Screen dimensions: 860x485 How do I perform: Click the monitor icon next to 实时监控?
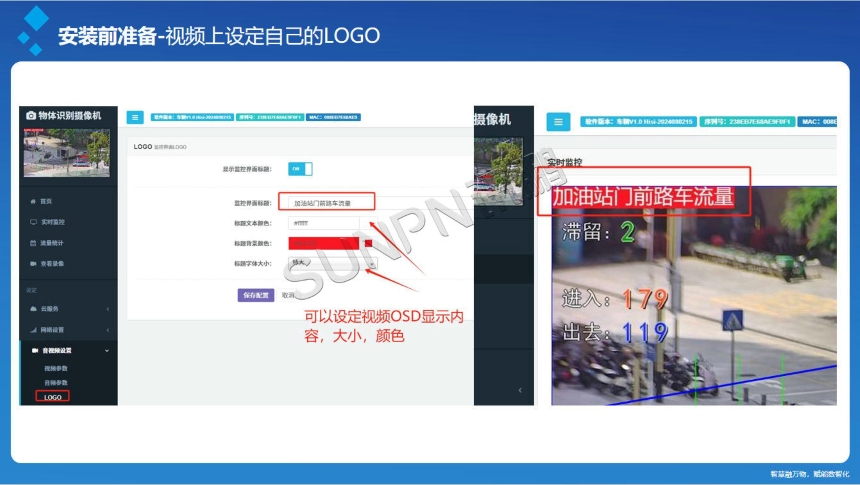[x=33, y=222]
